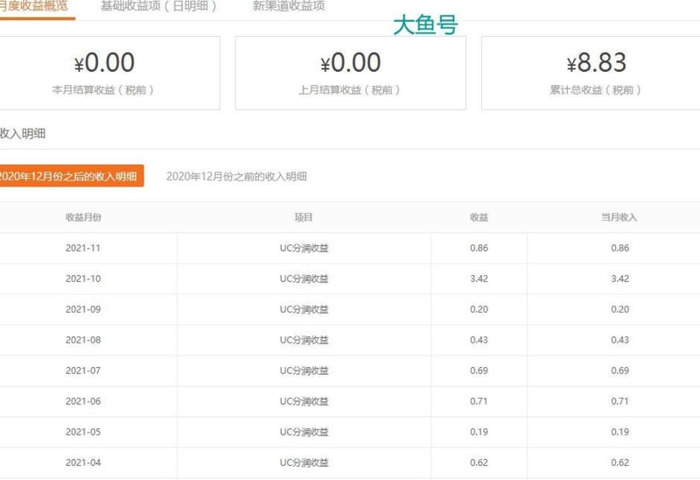Click 收益 value 0.86 for 2021-11

479,248
